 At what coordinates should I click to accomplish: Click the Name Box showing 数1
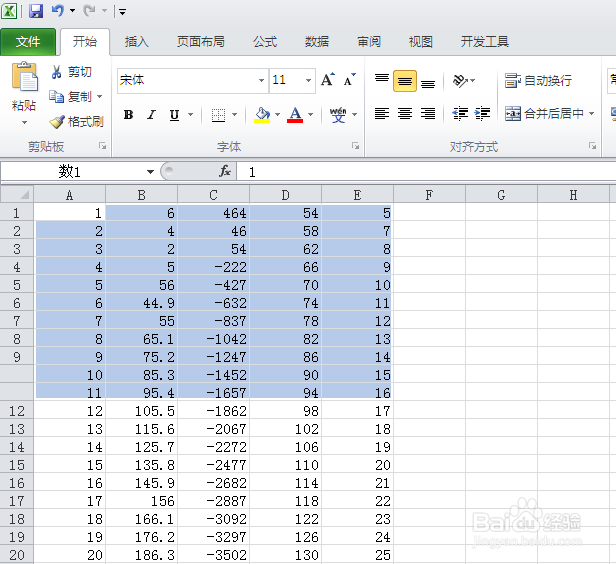click(73, 172)
